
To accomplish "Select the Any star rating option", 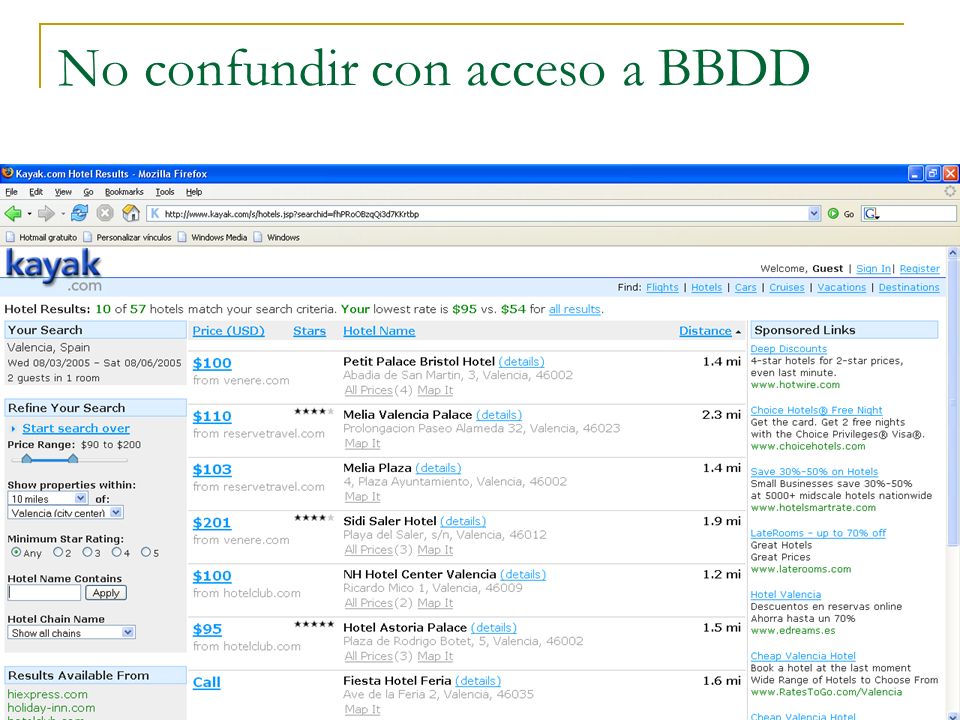I will (16, 552).
